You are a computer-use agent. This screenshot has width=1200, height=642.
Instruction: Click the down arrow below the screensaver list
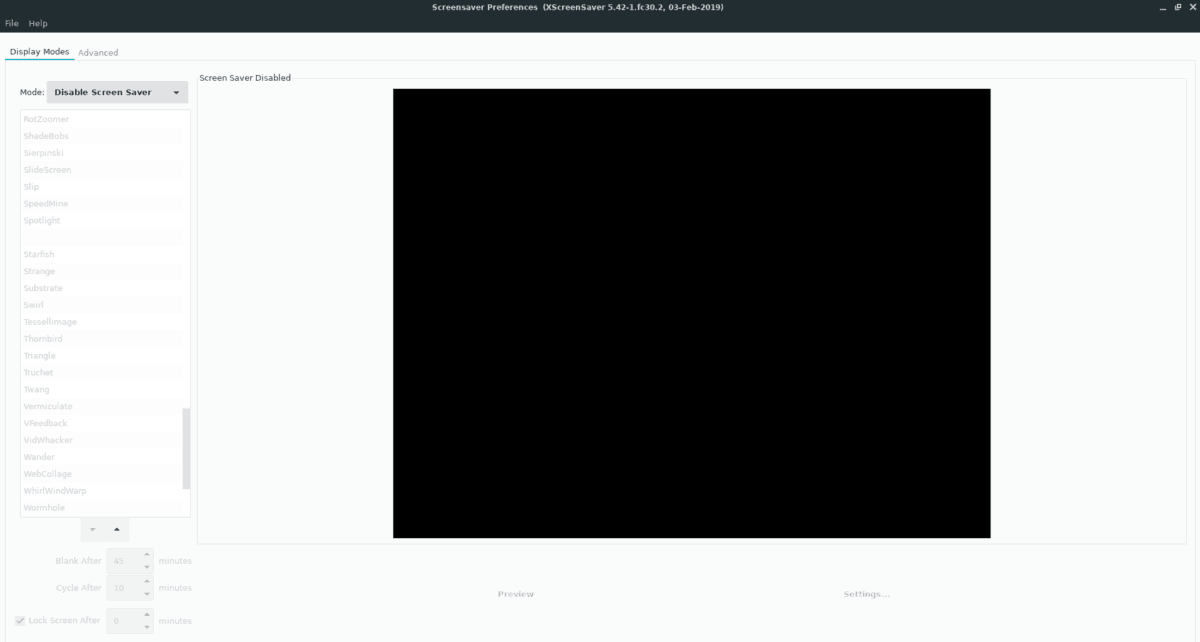(92, 529)
